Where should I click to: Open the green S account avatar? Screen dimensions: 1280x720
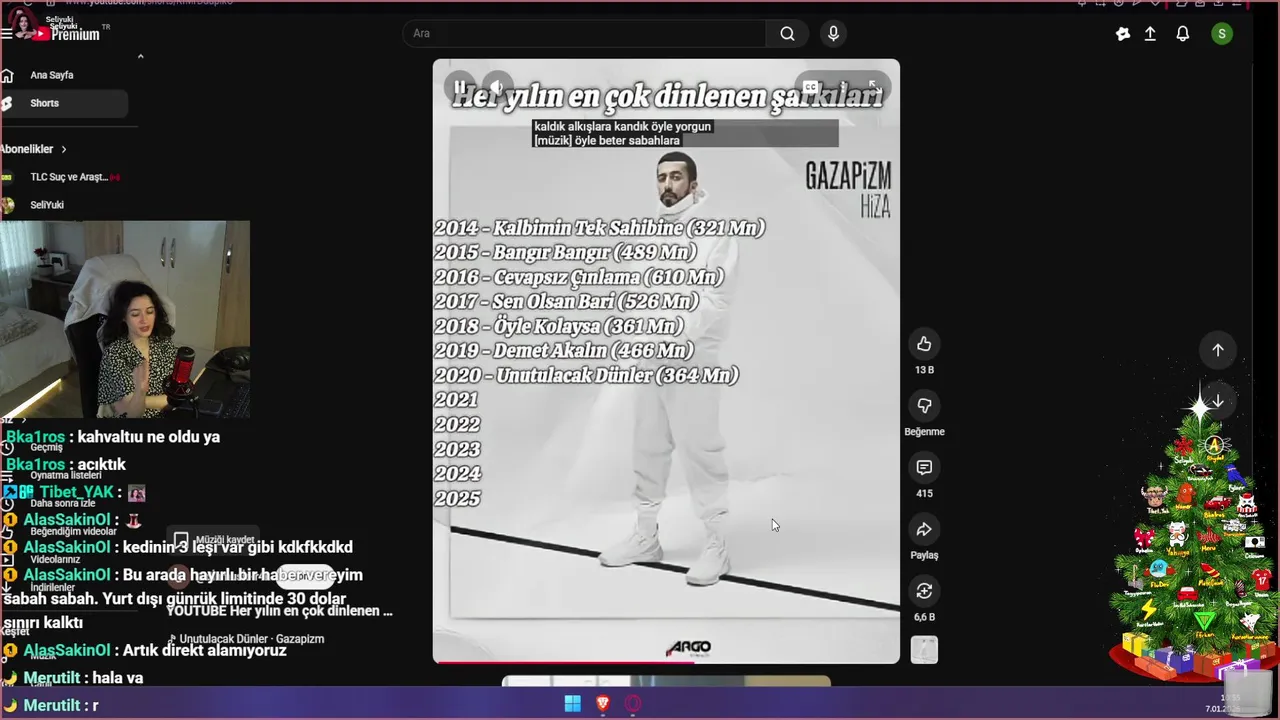point(1222,34)
